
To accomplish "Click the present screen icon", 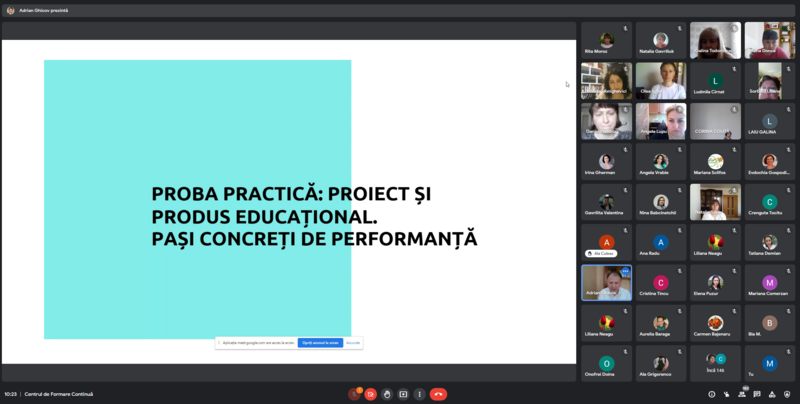I will [403, 394].
